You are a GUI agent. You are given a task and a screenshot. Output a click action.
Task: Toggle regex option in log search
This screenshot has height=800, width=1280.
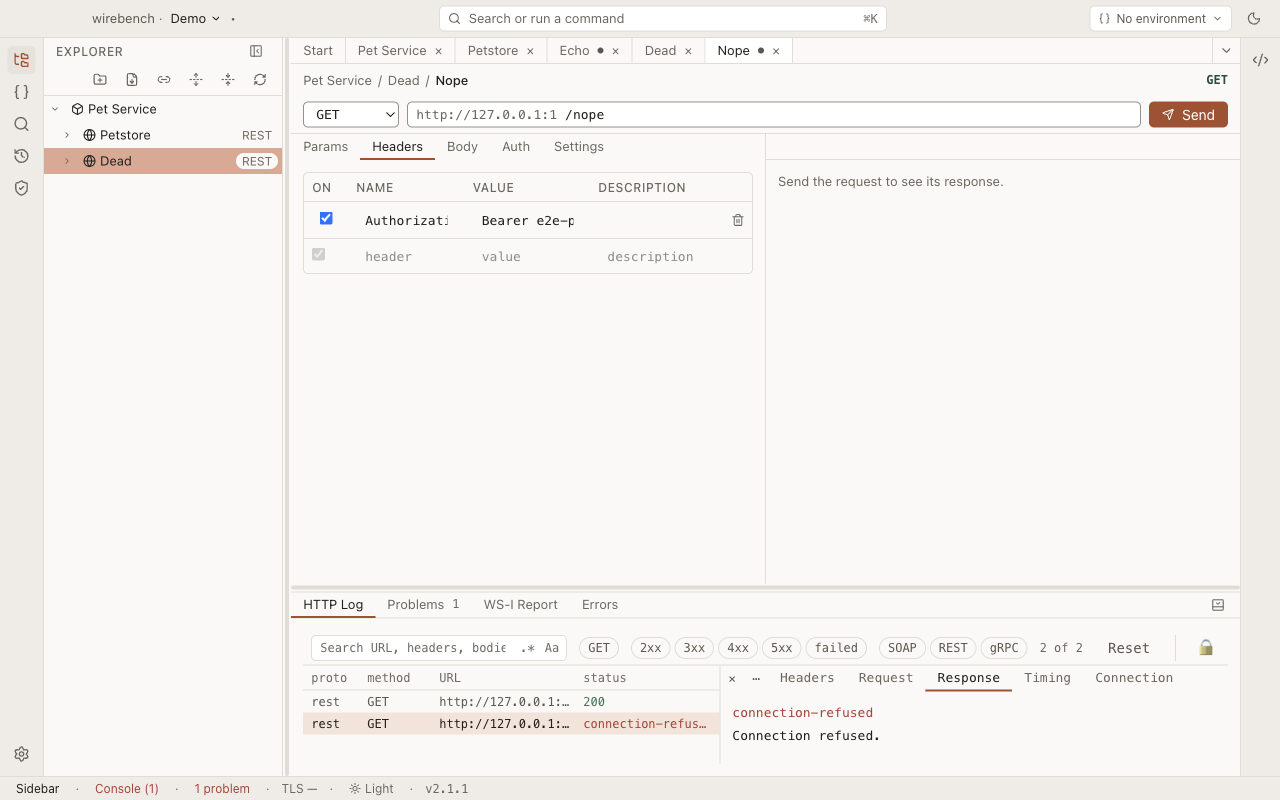click(528, 648)
